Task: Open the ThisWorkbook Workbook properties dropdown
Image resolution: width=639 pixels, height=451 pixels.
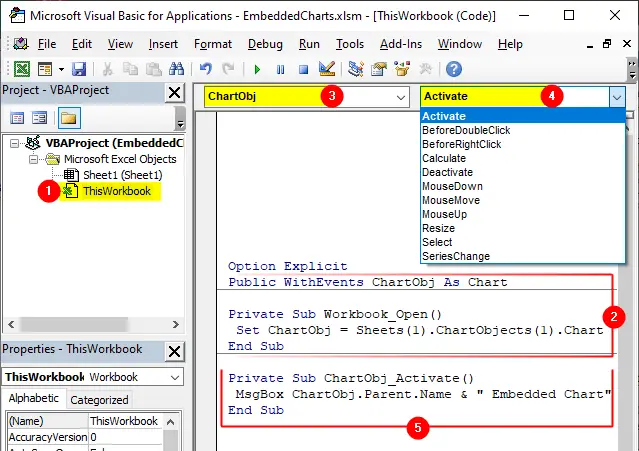Action: 175,377
